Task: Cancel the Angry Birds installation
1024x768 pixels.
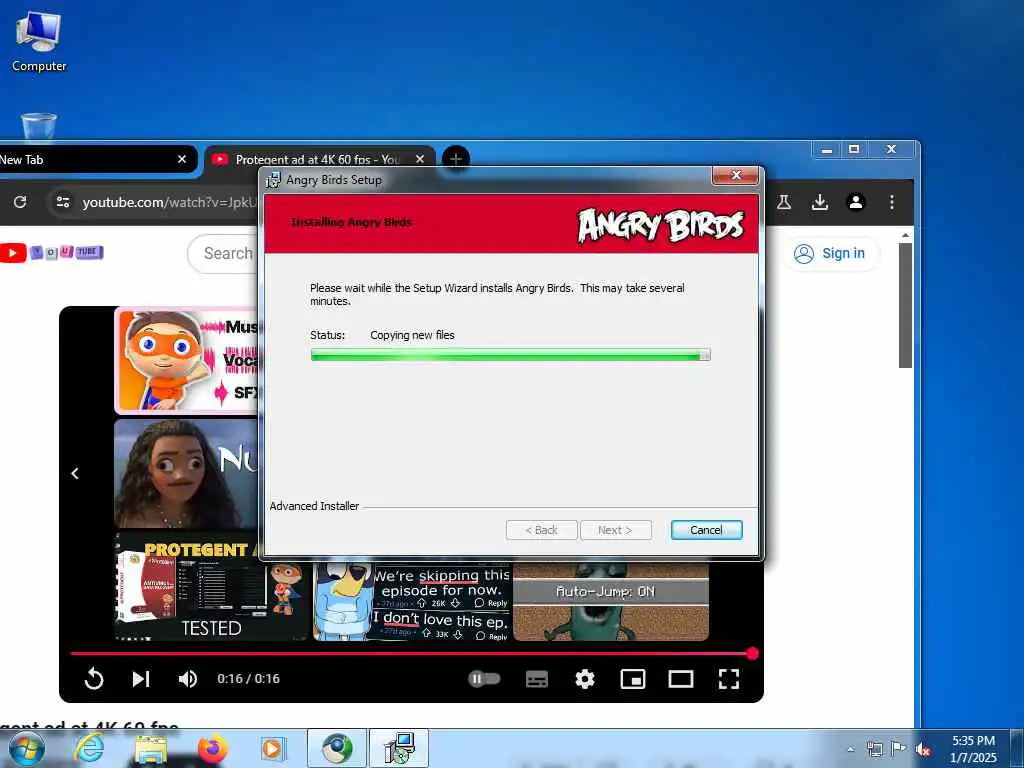Action: pyautogui.click(x=706, y=530)
